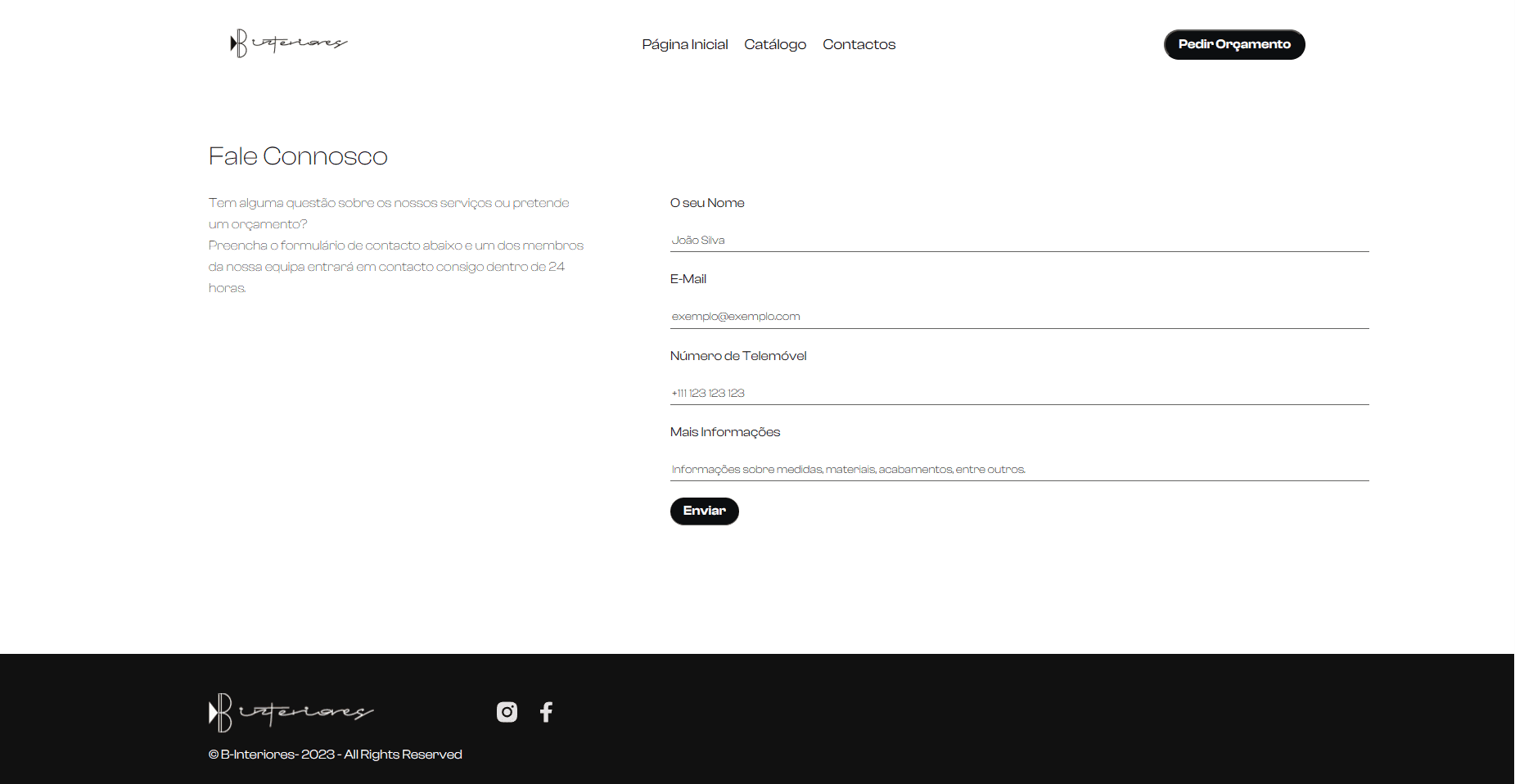
Task: Click the 'O seu Nome' label
Action: (707, 203)
